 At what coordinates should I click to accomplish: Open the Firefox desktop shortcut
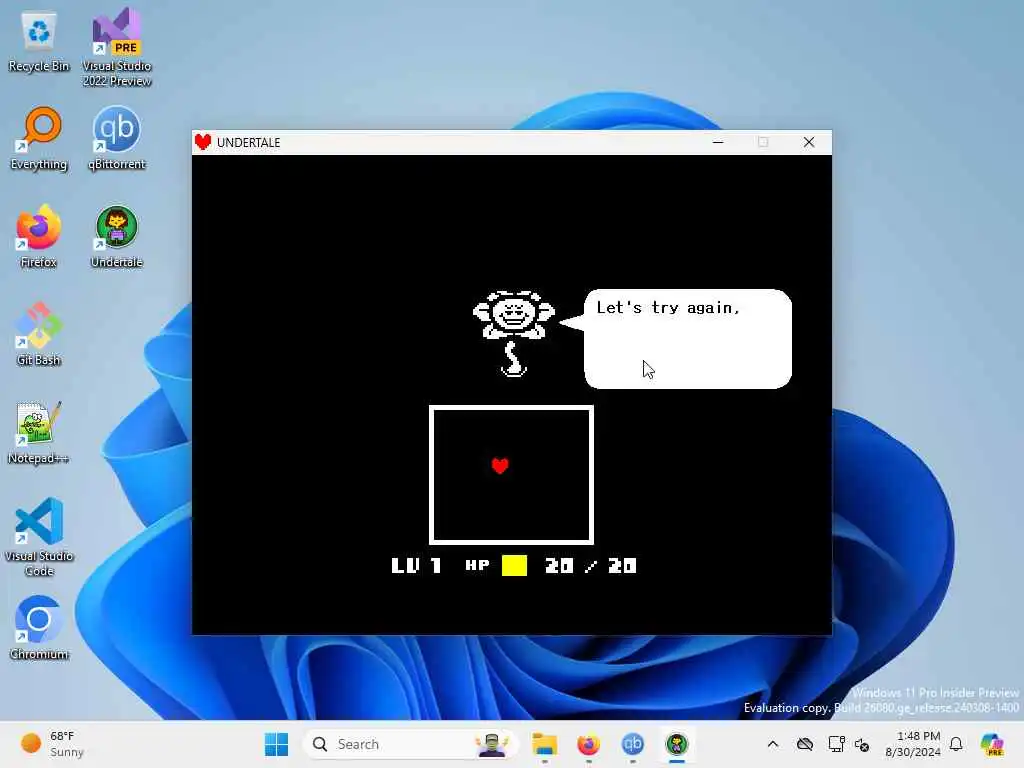coord(39,236)
